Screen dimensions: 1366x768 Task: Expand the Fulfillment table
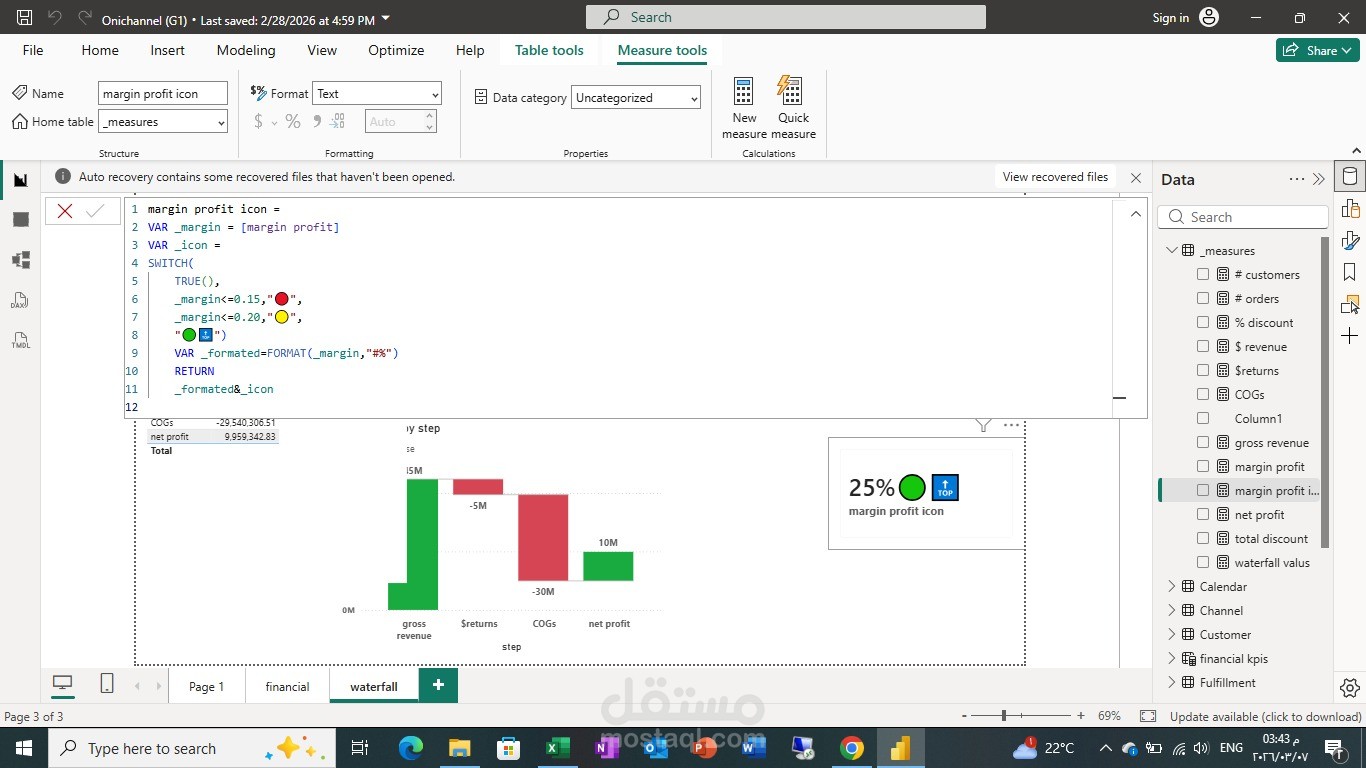pyautogui.click(x=1172, y=683)
